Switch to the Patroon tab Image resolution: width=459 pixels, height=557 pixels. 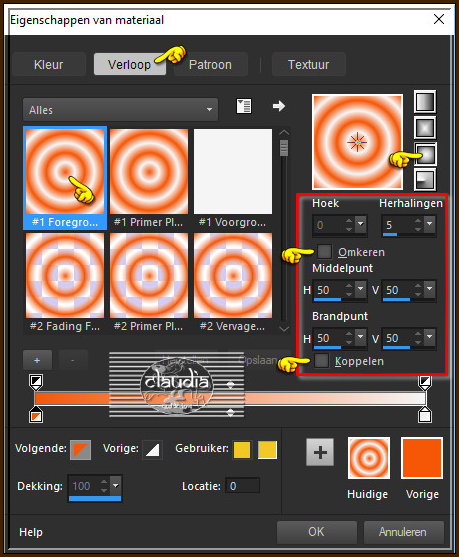coord(210,65)
